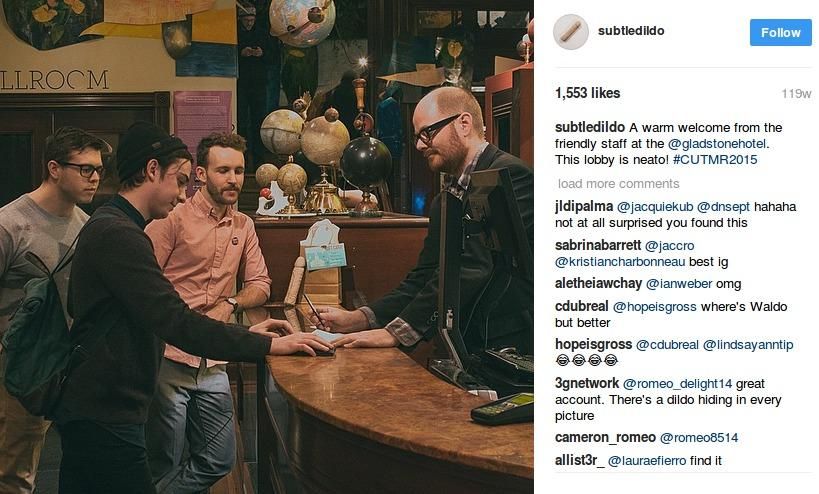This screenshot has height=494, width=819.
Task: Open the 119w post timestamp
Action: click(x=796, y=93)
